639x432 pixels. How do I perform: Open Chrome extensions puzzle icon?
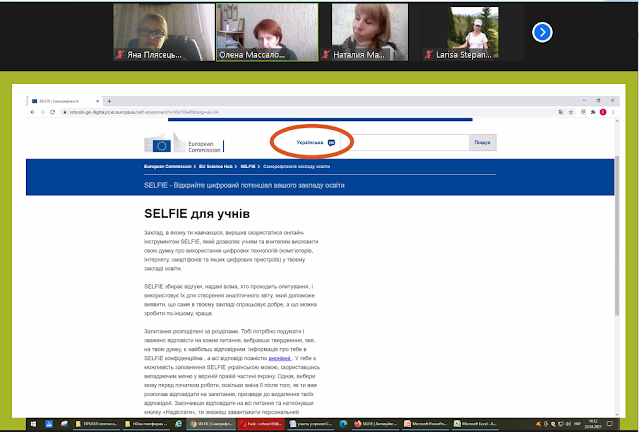click(593, 112)
